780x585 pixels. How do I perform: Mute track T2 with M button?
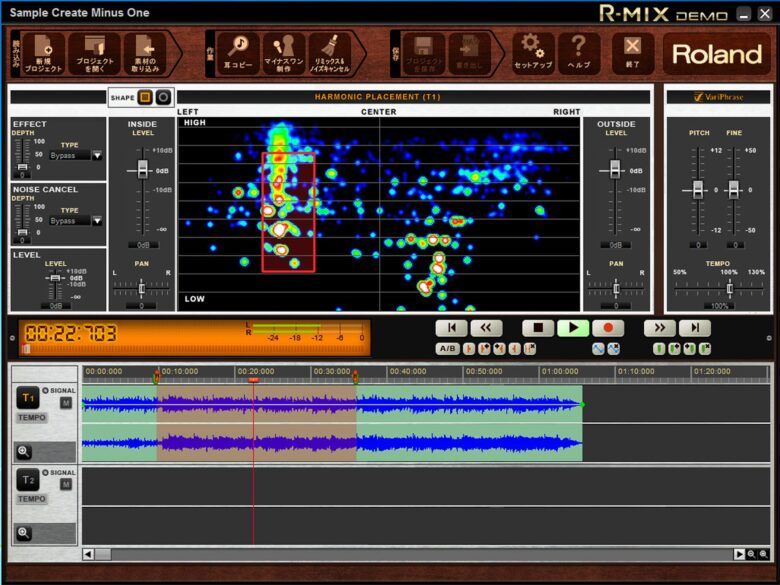pos(66,484)
